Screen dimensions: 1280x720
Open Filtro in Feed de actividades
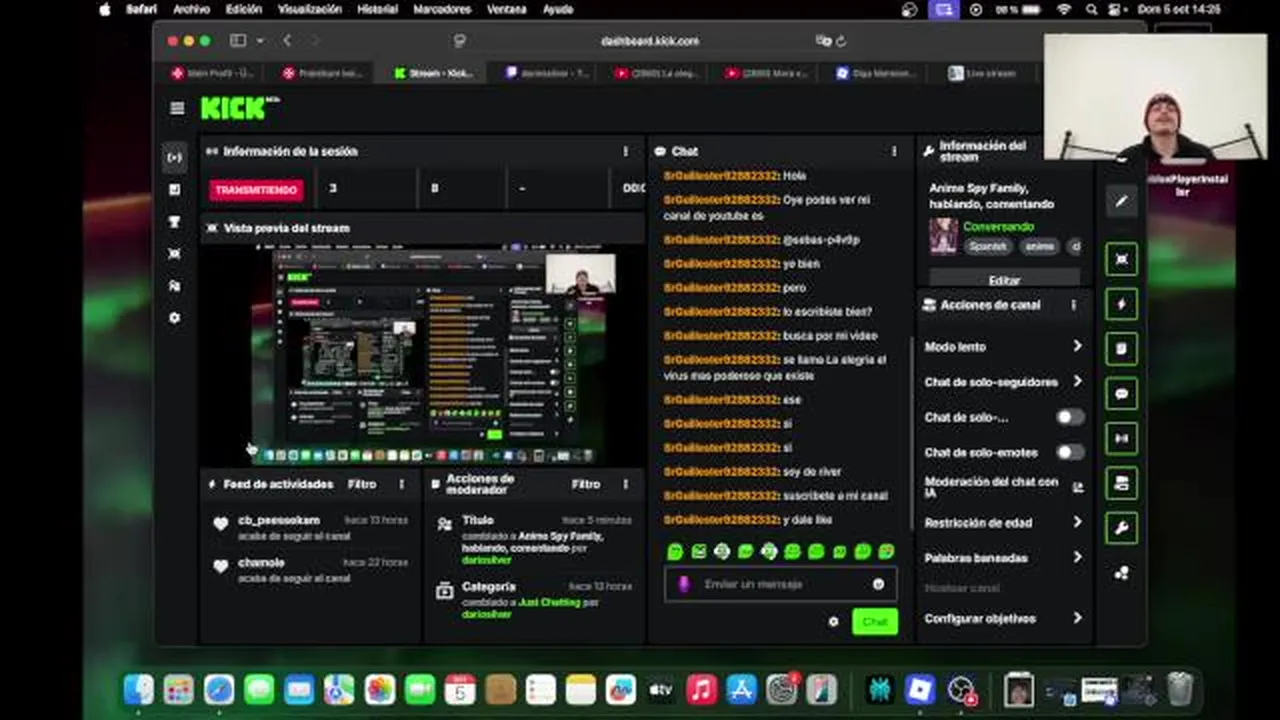pos(362,484)
